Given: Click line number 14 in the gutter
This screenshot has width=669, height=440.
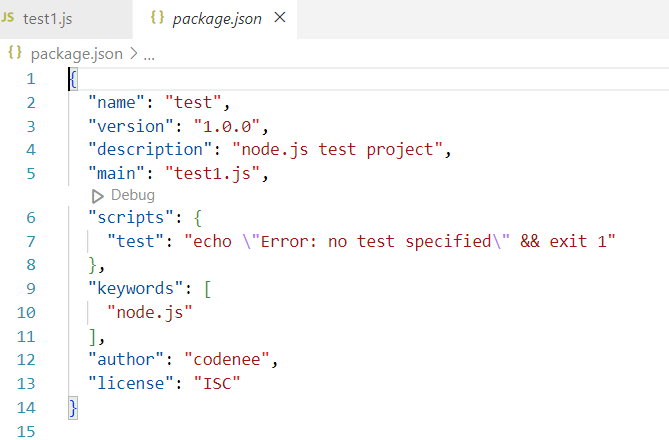Looking at the screenshot, I should point(26,408).
